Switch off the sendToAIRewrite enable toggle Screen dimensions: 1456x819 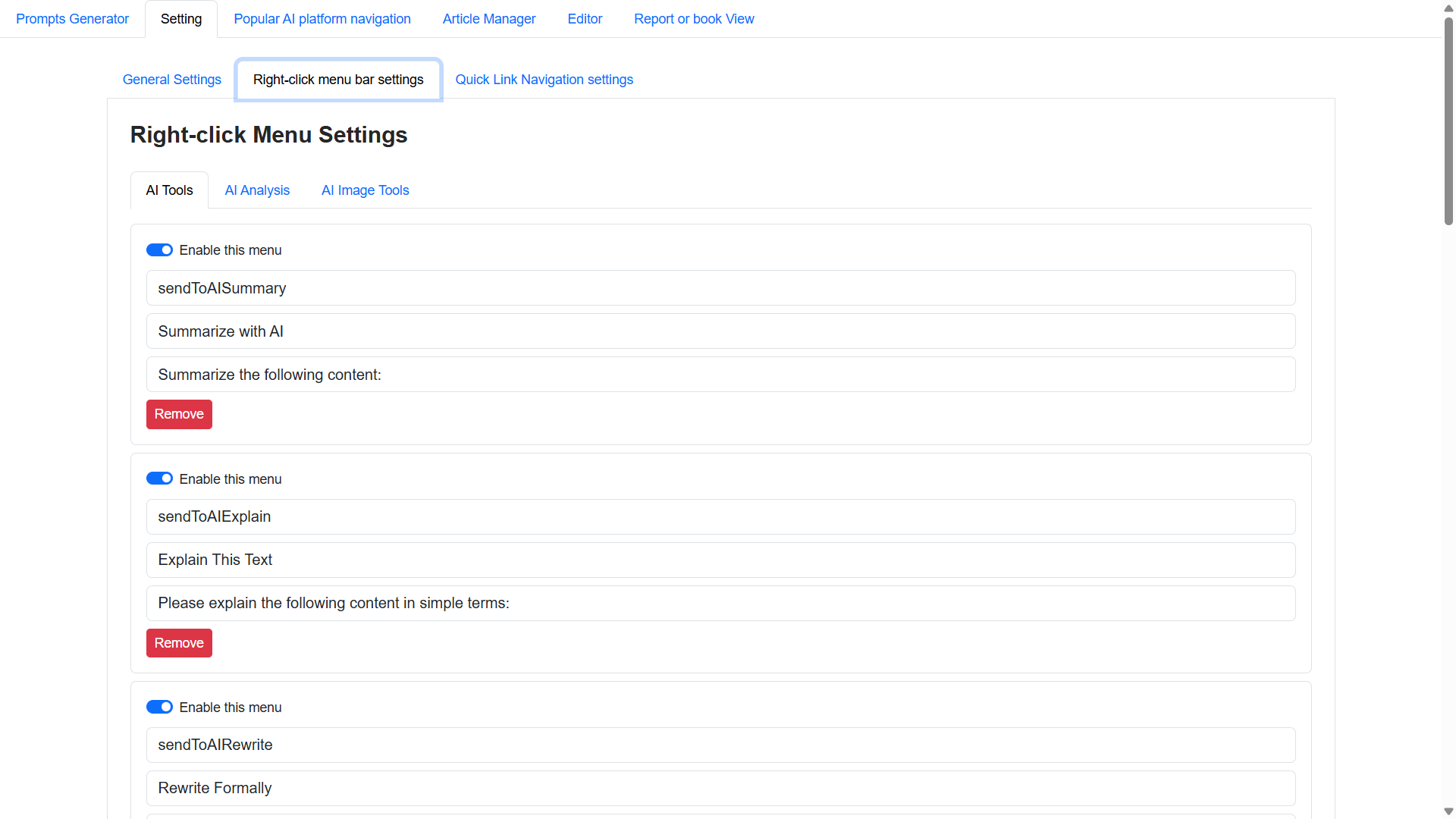pos(159,707)
